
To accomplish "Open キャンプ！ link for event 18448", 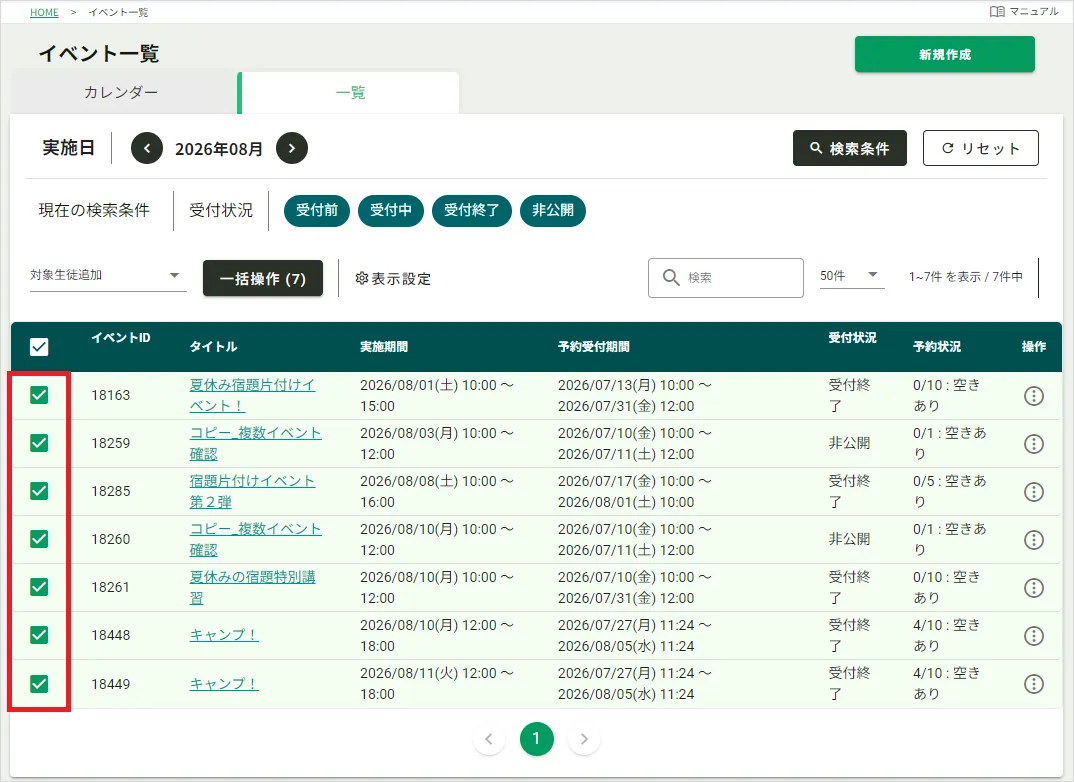I will pos(224,635).
